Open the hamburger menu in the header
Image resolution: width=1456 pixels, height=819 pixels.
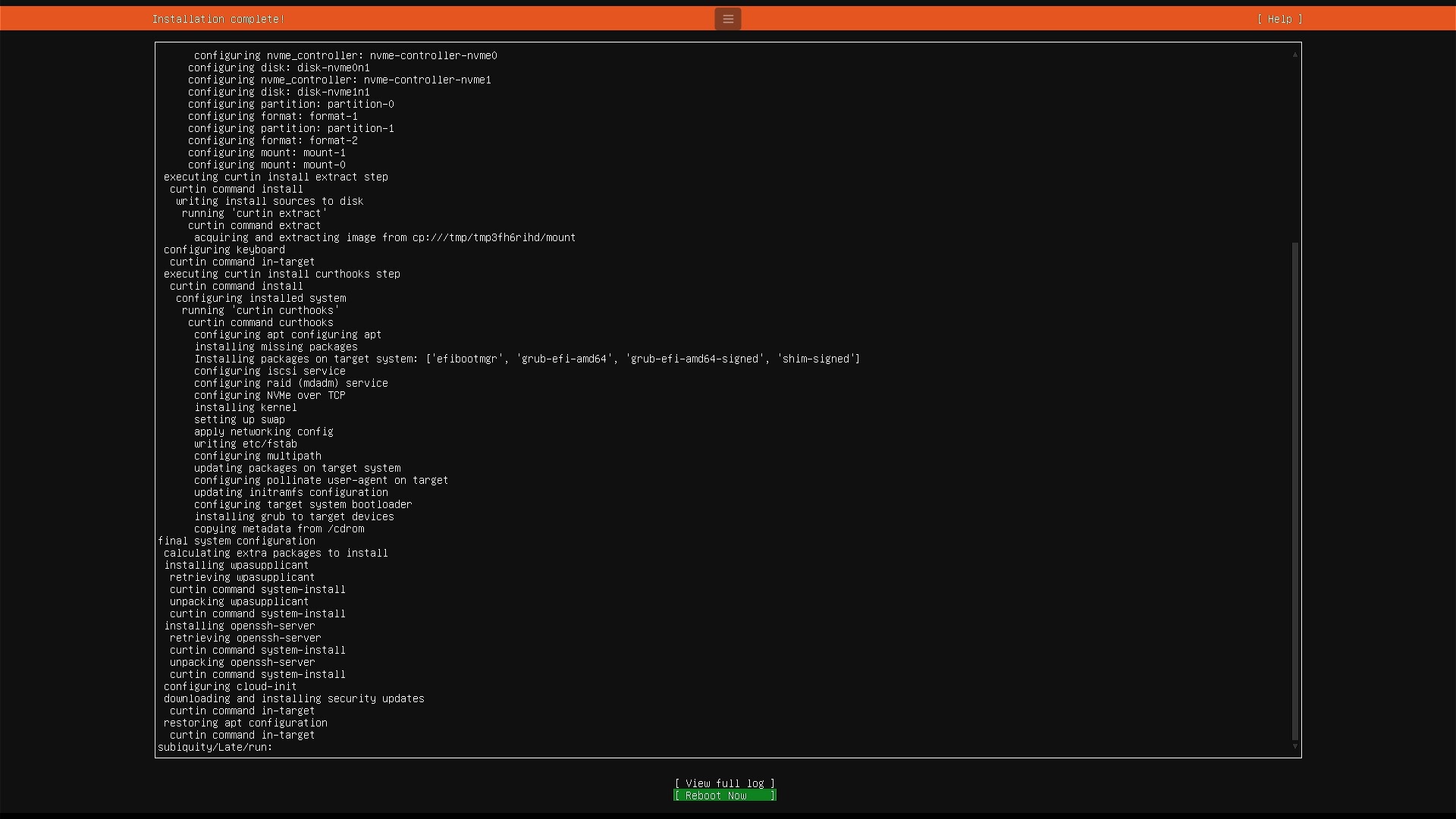[727, 19]
